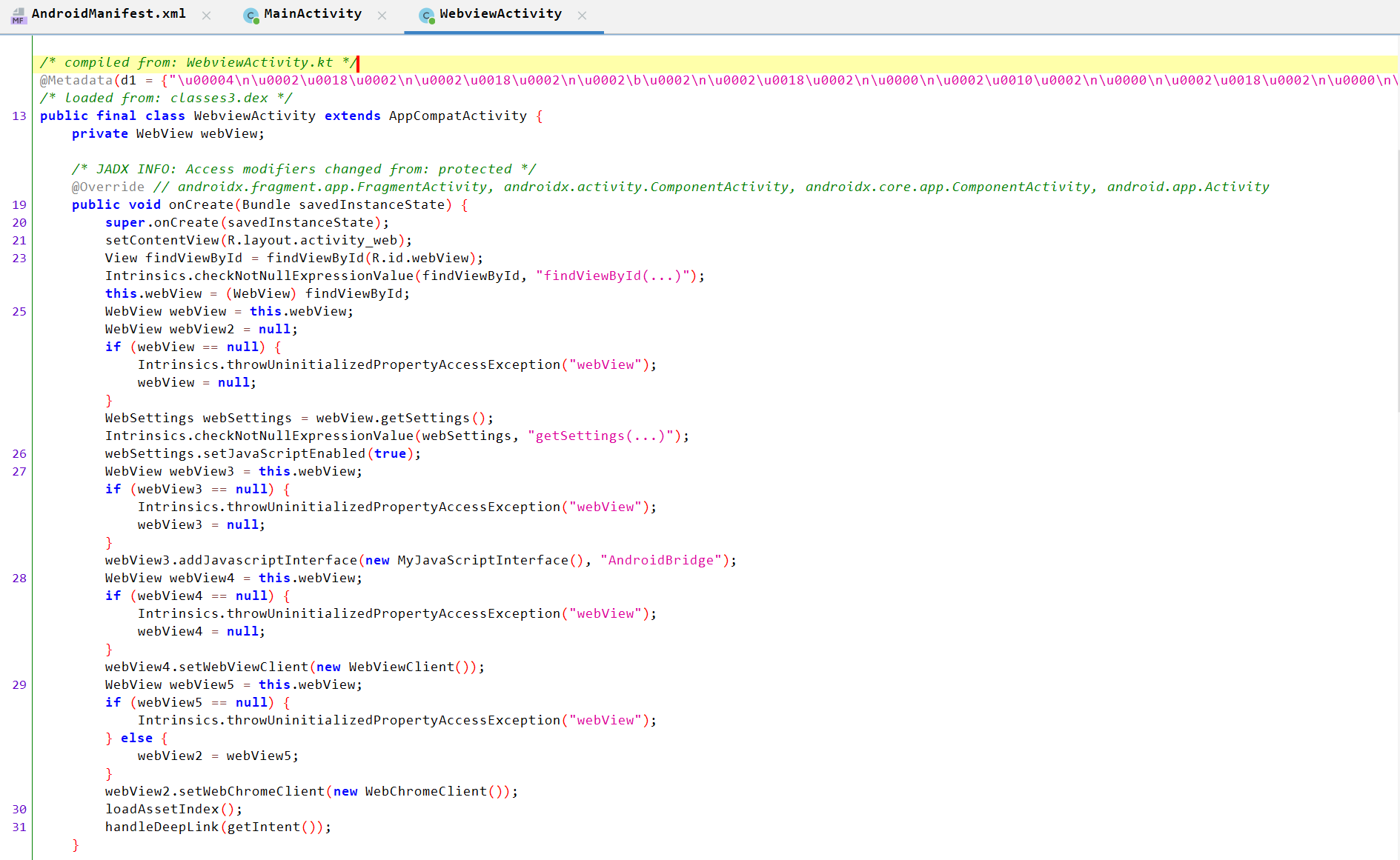Image resolution: width=1400 pixels, height=860 pixels.
Task: Click the class icon on MainActivity tab
Action: coord(250,15)
